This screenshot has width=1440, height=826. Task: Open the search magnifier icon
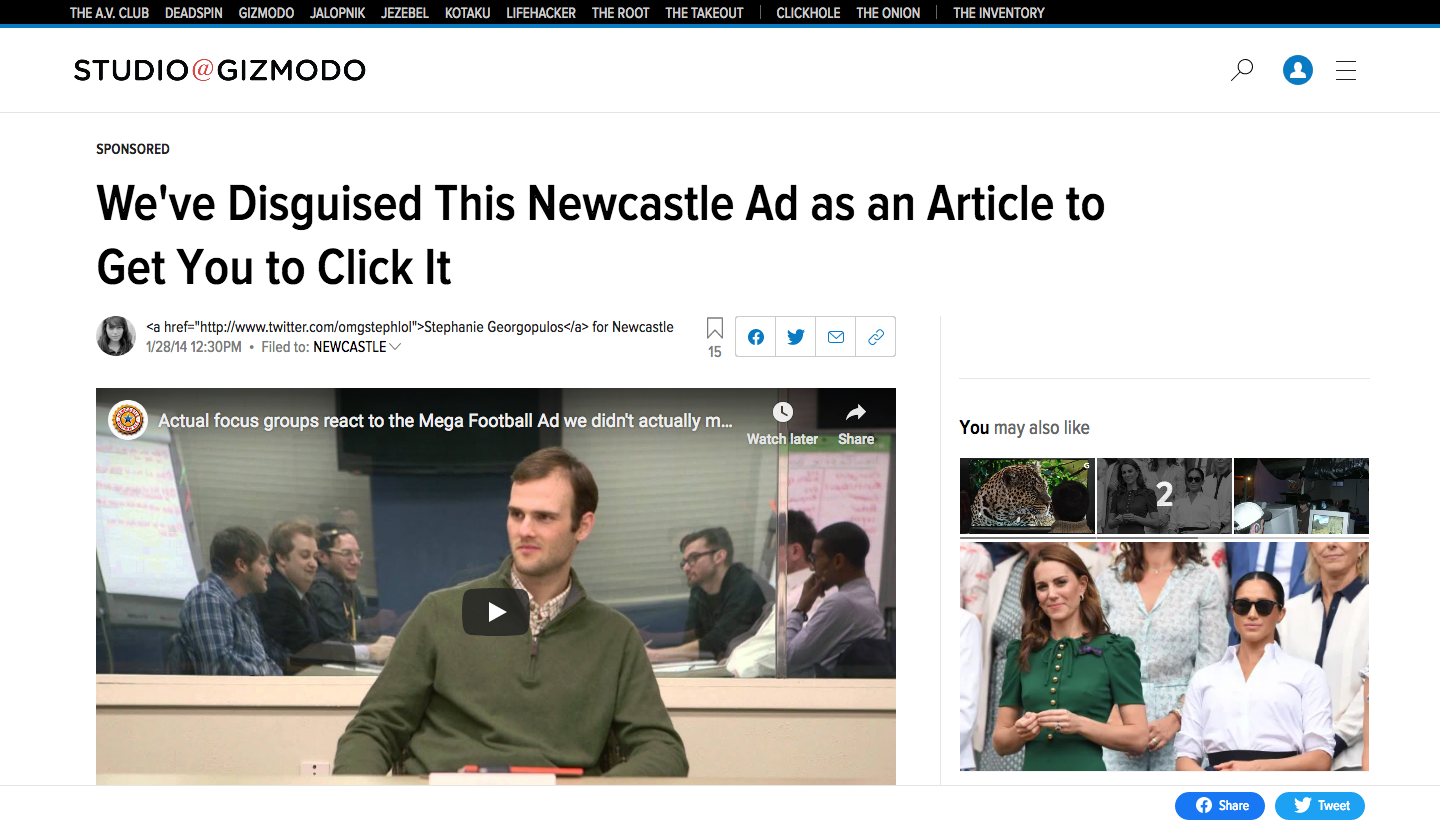(x=1241, y=70)
